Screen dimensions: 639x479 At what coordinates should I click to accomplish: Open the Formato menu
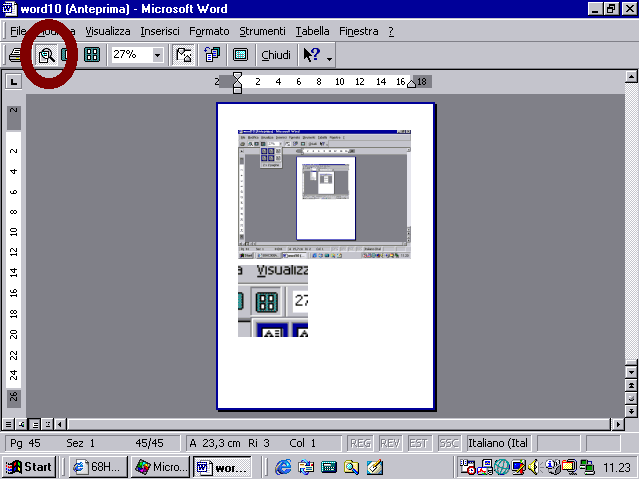[x=209, y=31]
